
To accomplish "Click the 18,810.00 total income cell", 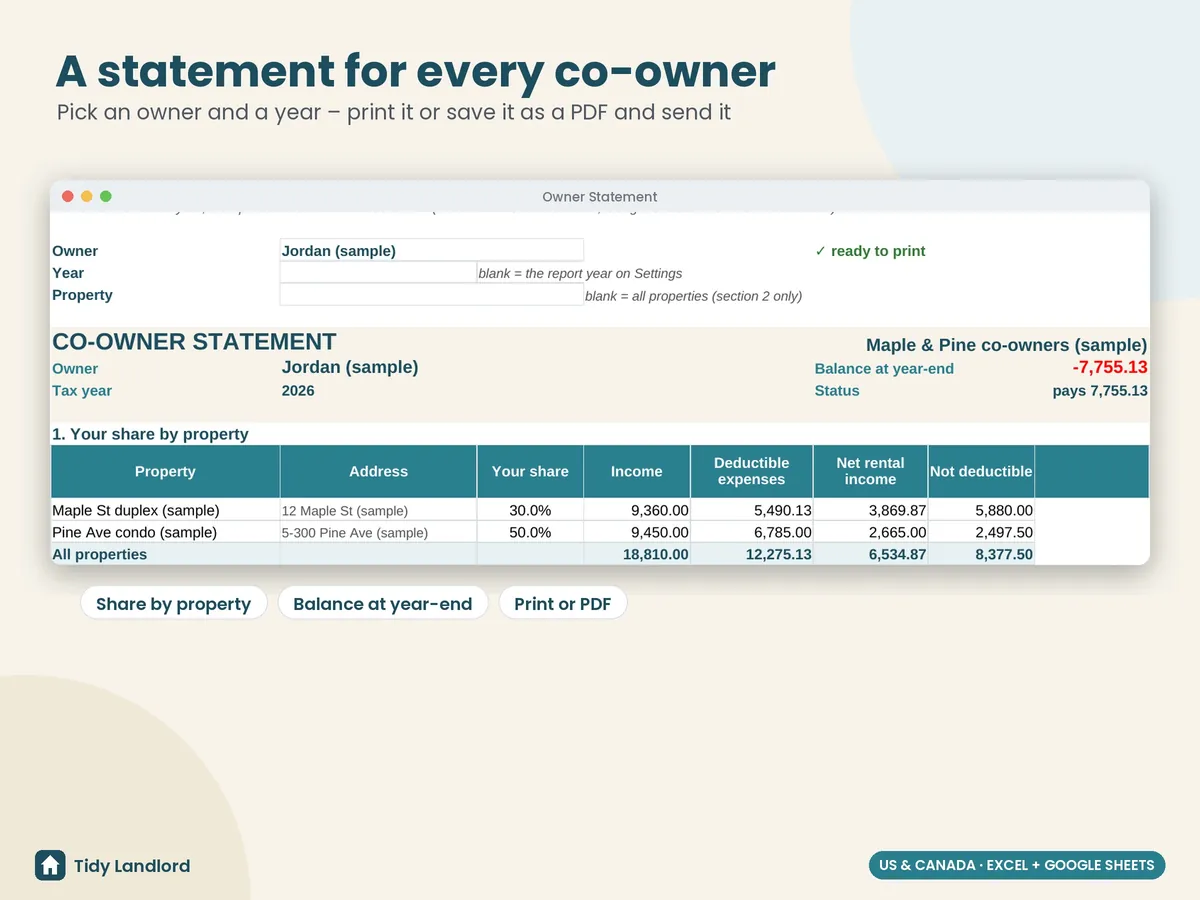I will point(637,554).
